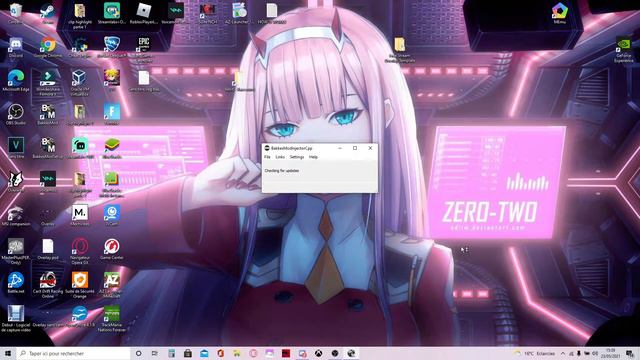The image size is (640, 360).
Task: Open the notification center icon
Action: point(630,353)
